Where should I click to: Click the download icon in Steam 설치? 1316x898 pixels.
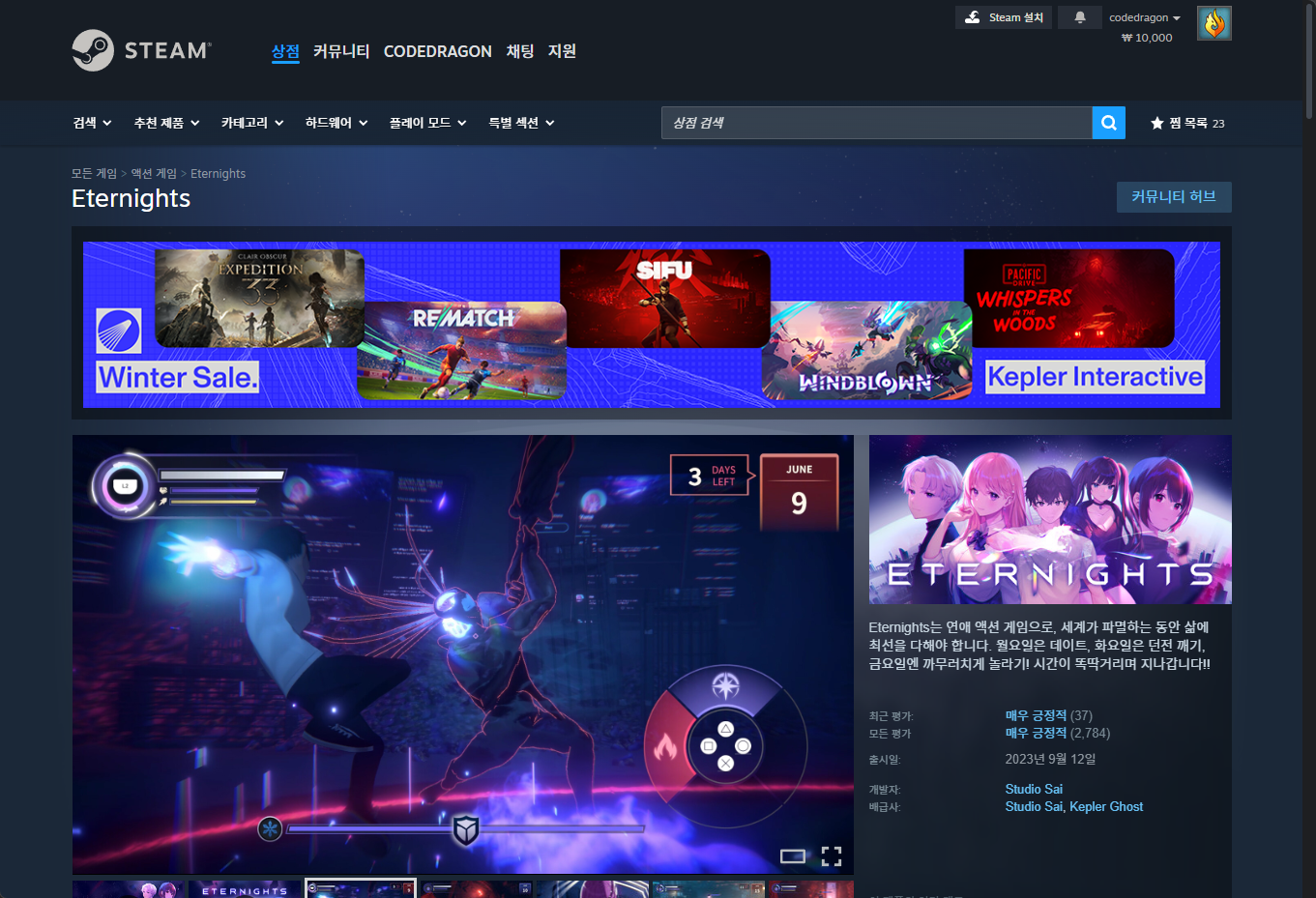973,17
